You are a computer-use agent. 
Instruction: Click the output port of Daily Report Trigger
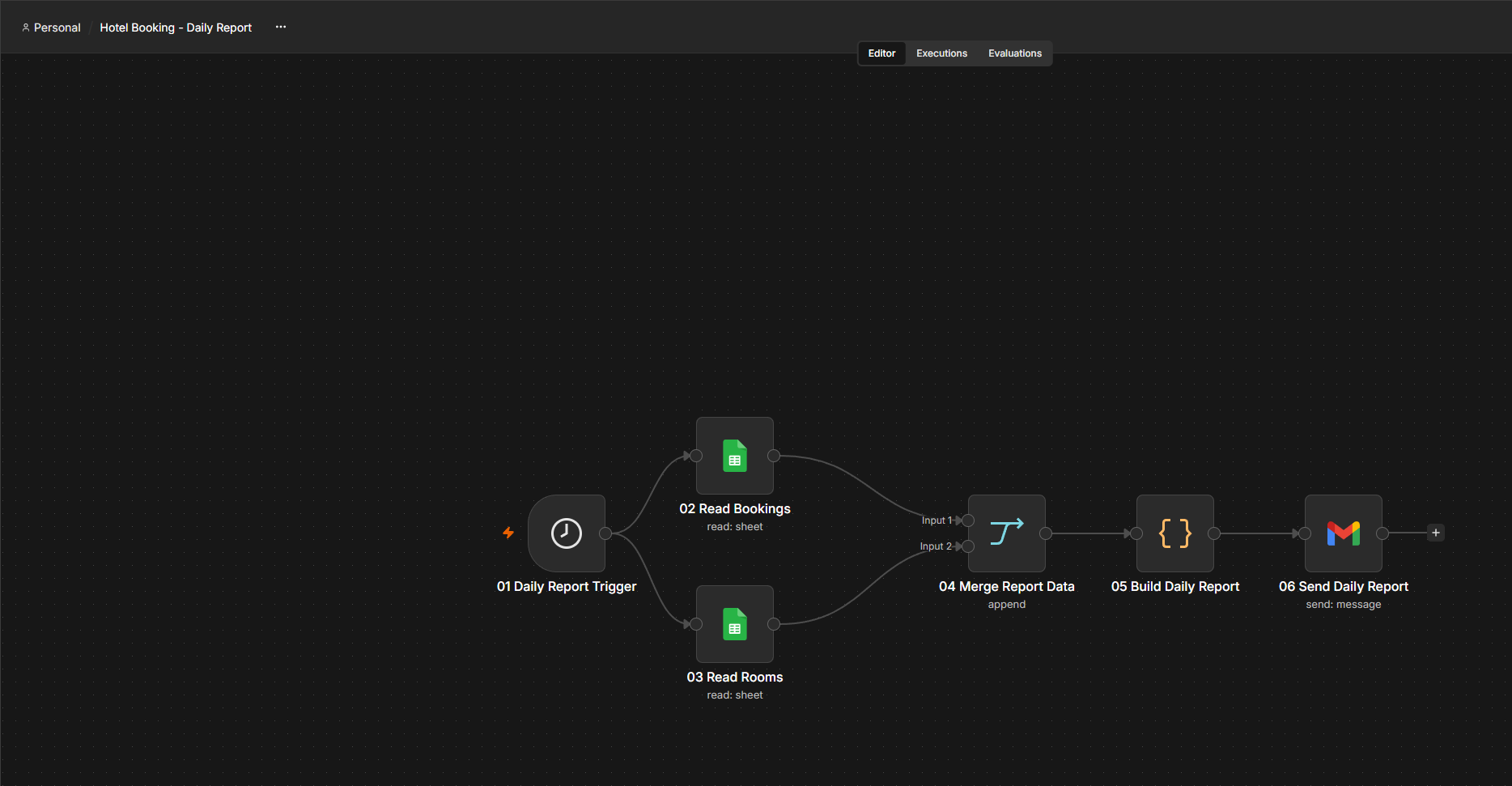(605, 533)
